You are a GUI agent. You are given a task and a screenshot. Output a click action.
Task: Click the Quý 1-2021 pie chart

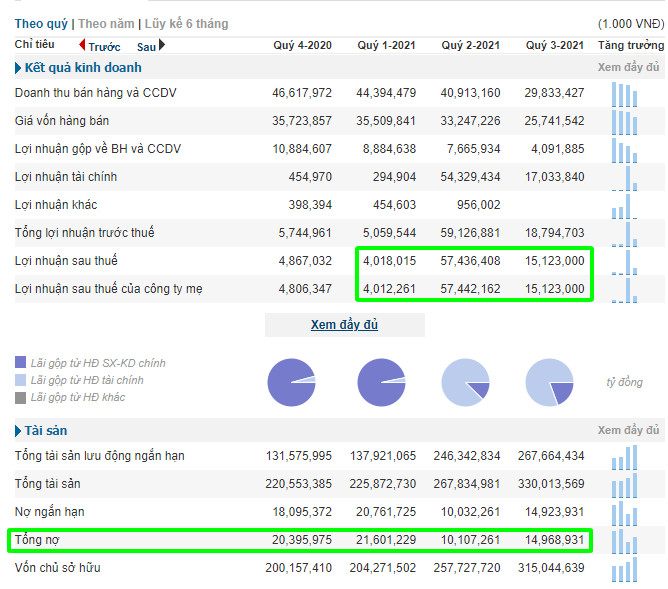[x=381, y=382]
